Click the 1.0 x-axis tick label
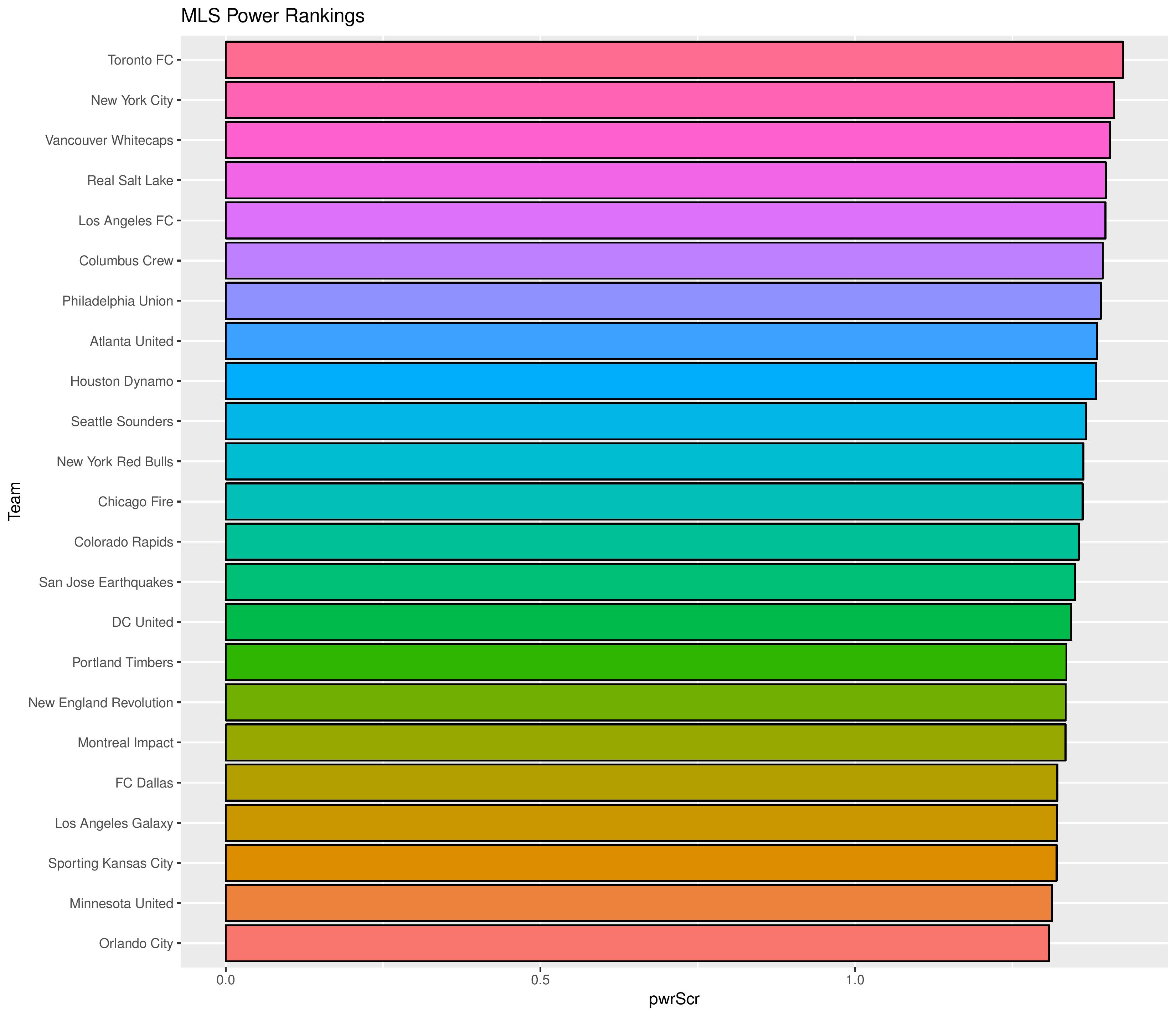The height and width of the screenshot is (1016, 1176). click(855, 980)
